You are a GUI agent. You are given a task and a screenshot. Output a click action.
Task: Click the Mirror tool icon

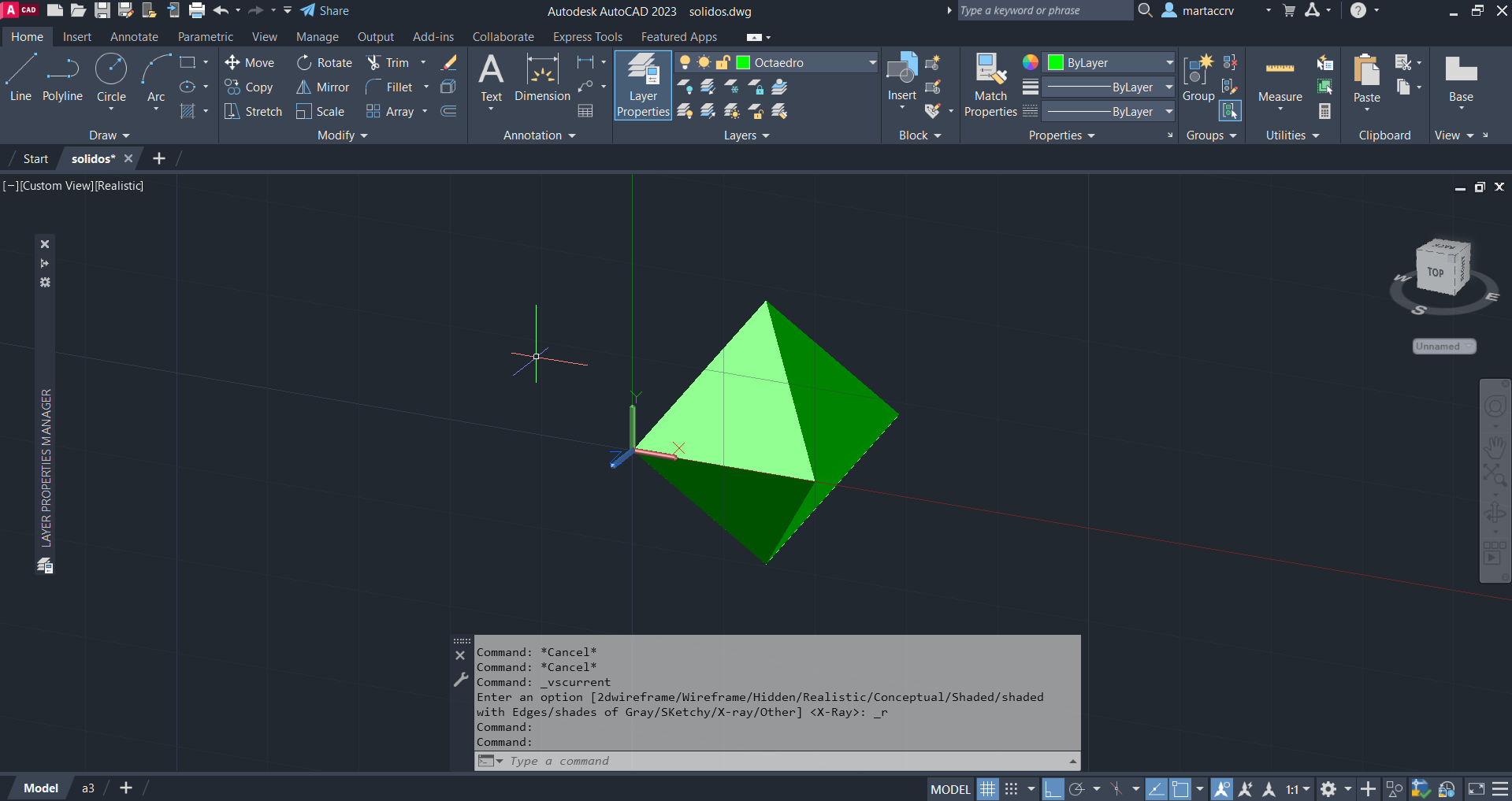[x=303, y=87]
